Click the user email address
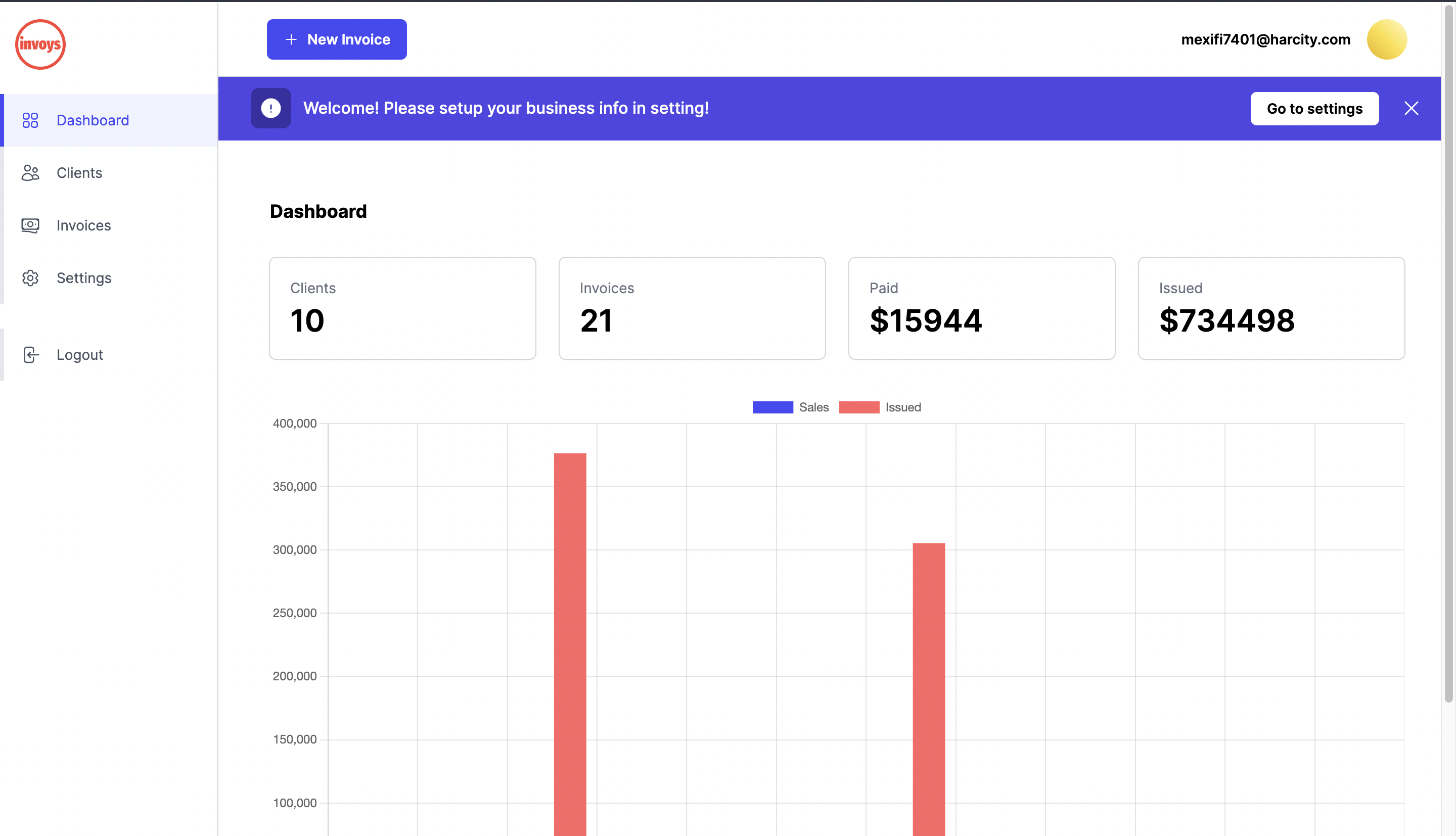 tap(1265, 39)
